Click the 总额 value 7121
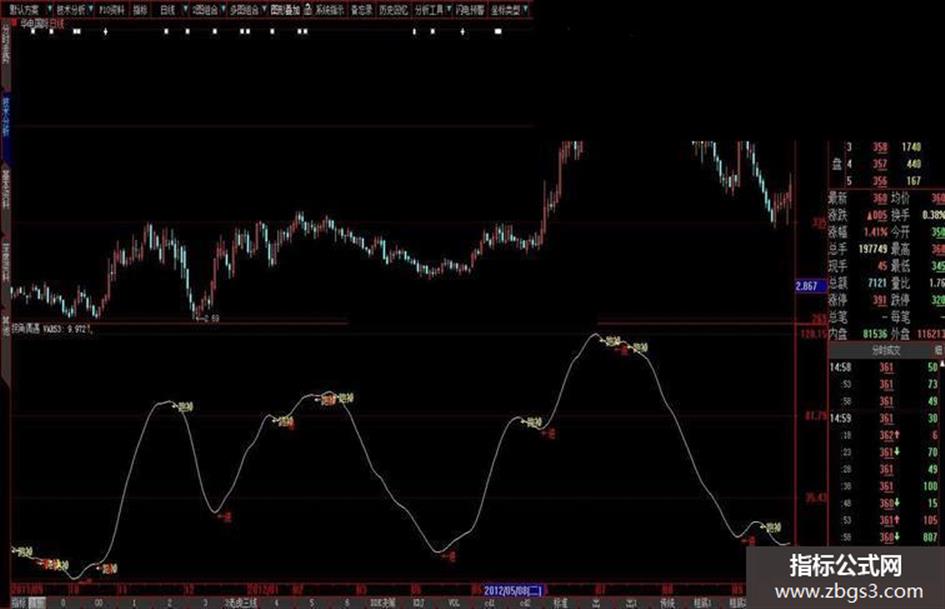Viewport: 945px width, 609px height. 877,282
